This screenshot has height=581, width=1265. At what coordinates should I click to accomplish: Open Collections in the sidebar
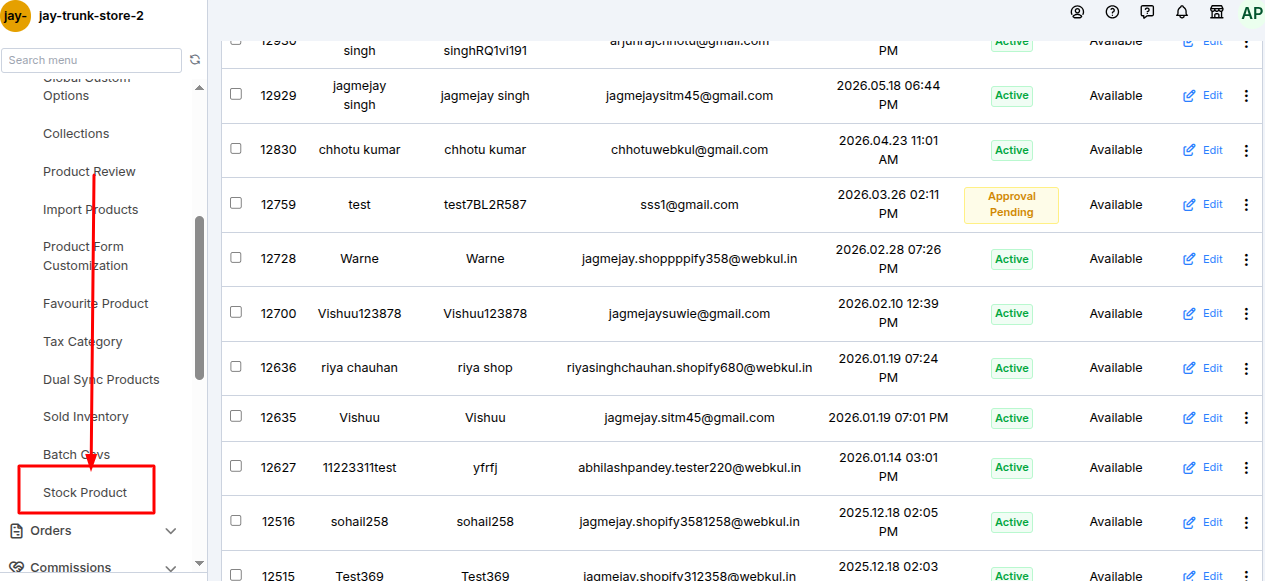tap(76, 134)
